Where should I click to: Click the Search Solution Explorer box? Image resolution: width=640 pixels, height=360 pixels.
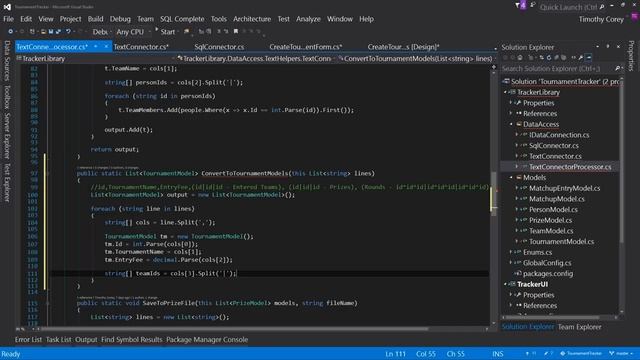pyautogui.click(x=561, y=69)
